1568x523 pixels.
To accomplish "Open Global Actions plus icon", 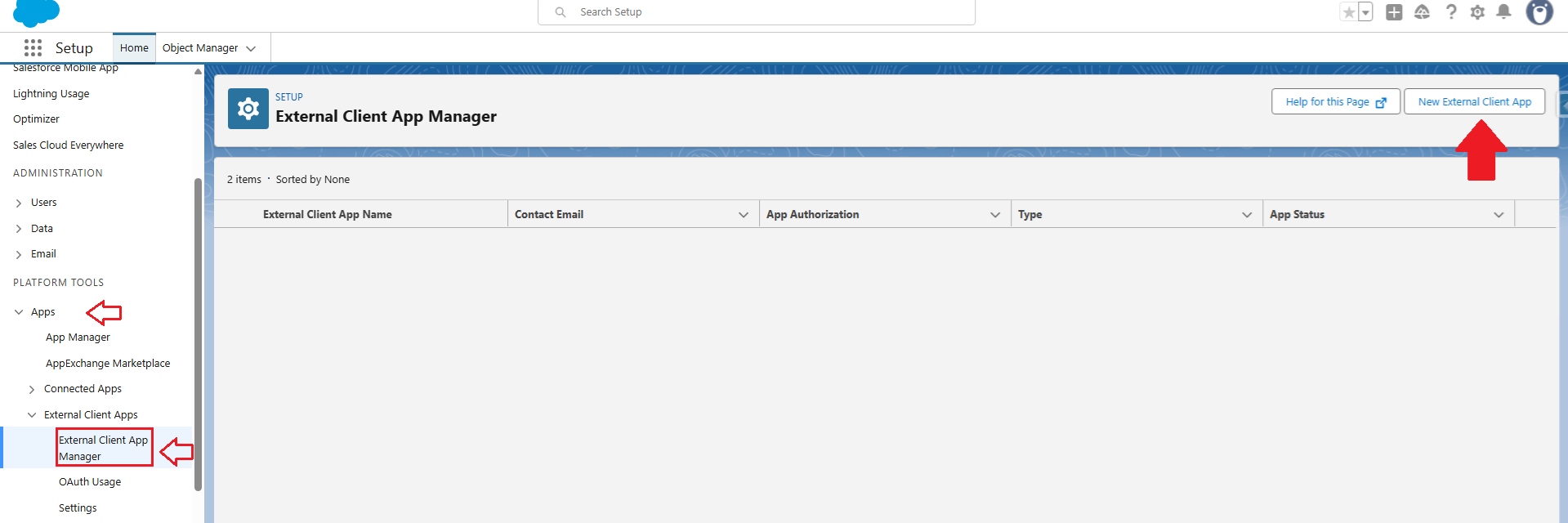I will [x=1394, y=12].
